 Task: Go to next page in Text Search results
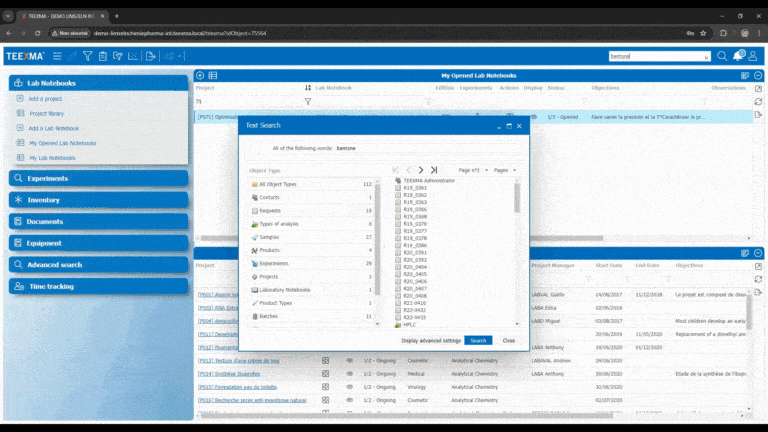click(x=421, y=170)
